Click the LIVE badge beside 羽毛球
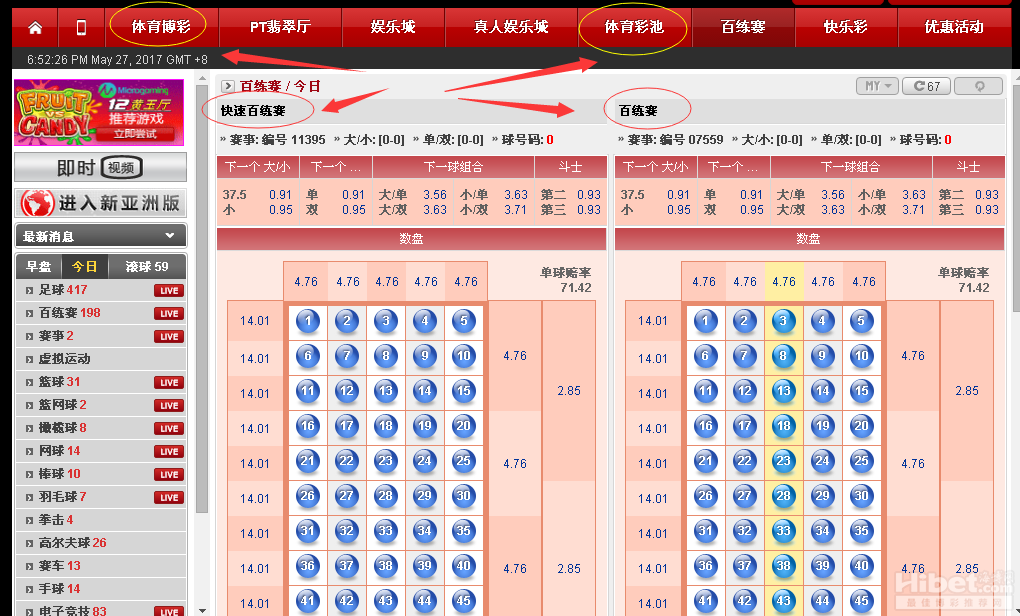Image resolution: width=1020 pixels, height=616 pixels. pos(169,498)
